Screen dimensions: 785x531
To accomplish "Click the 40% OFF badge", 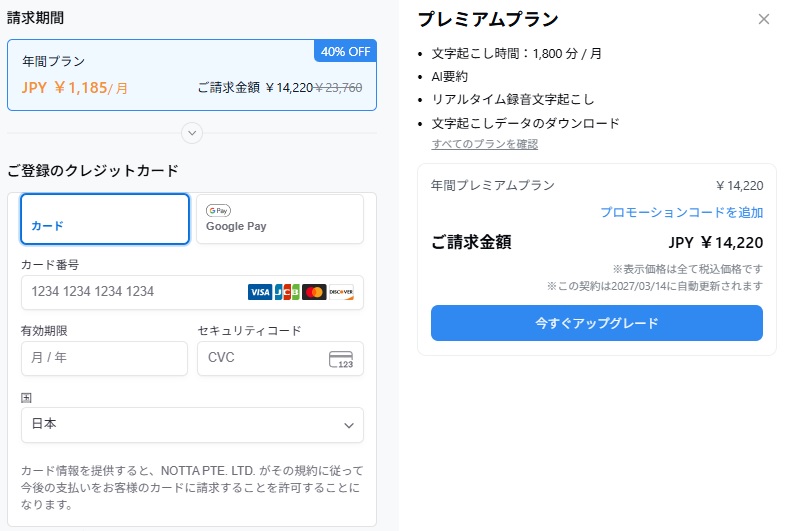I will [345, 51].
